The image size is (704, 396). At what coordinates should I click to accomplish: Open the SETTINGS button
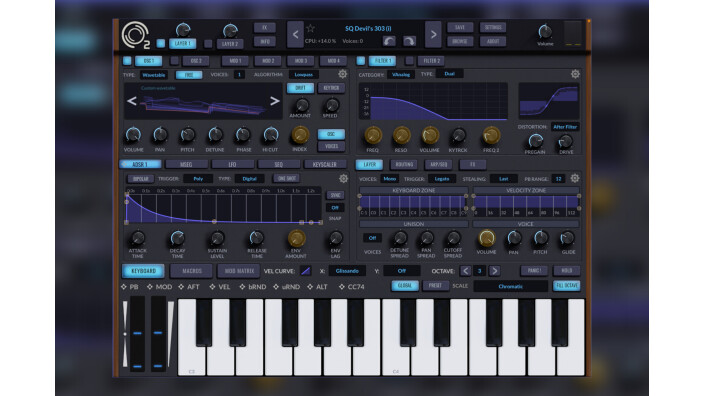click(x=493, y=27)
